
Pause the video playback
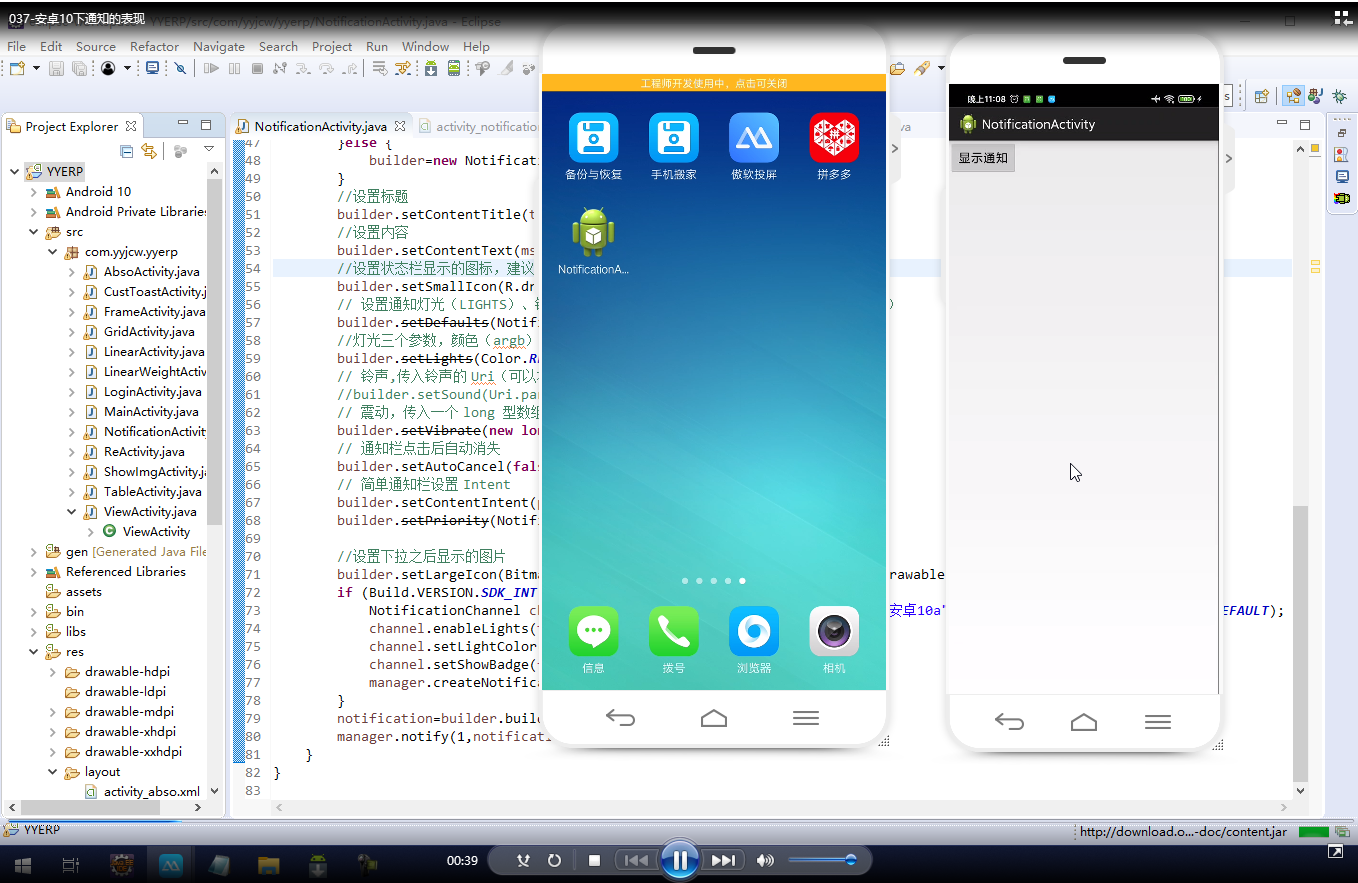pos(679,860)
